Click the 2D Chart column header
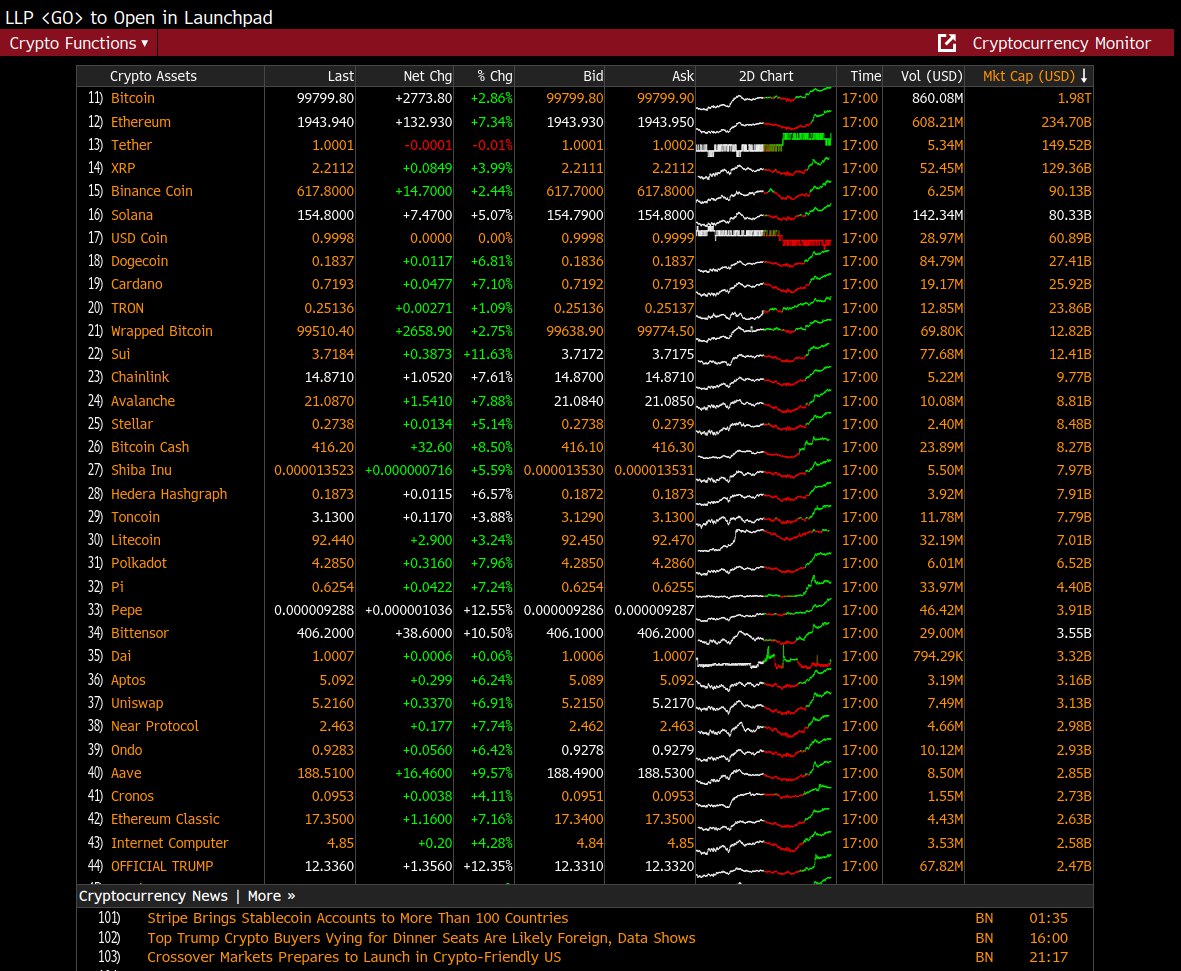Screen dimensions: 1181x971 coord(765,76)
